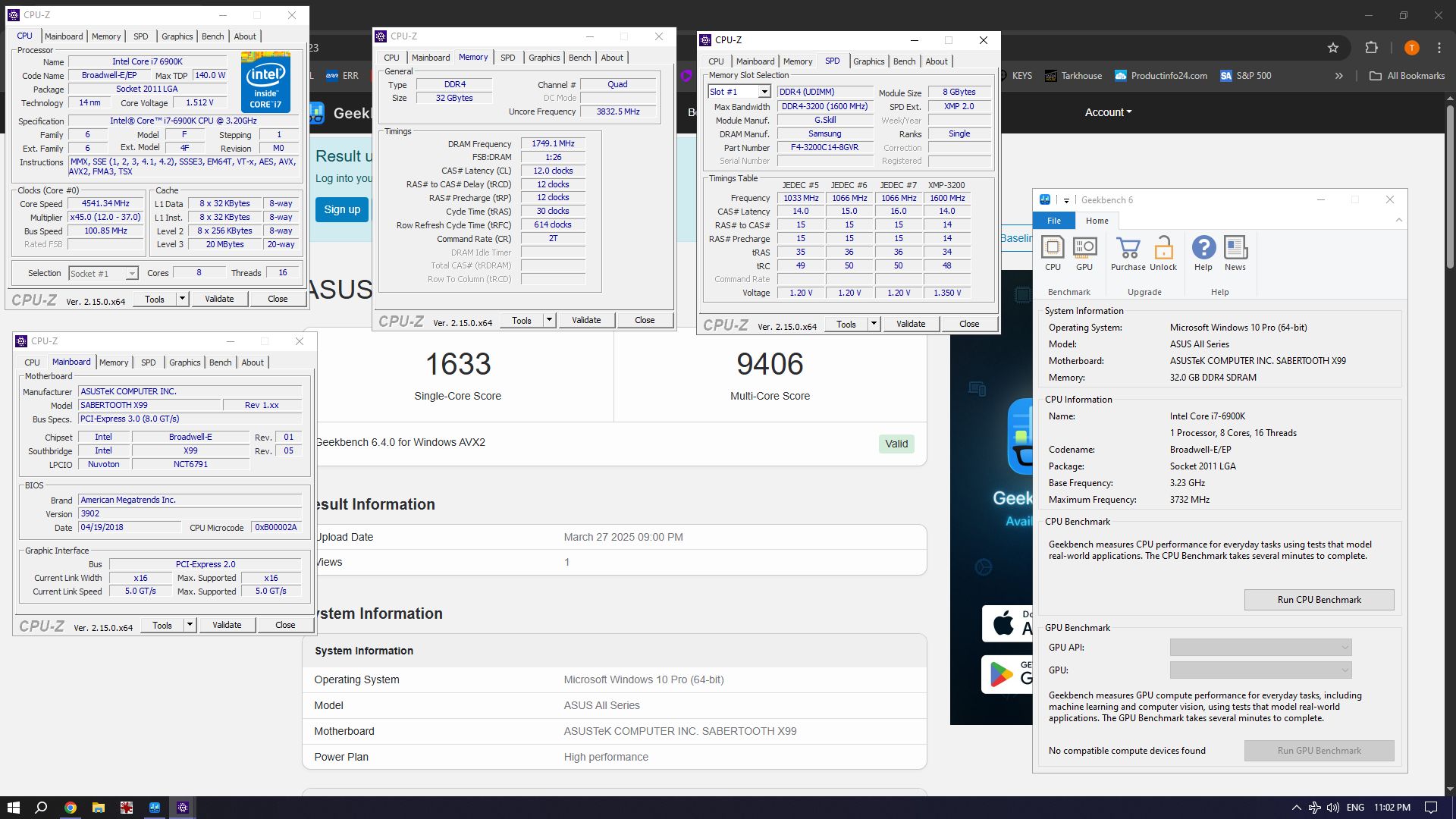The width and height of the screenshot is (1456, 819).
Task: Click the Core Speed 4541.34 MHz field
Action: (x=106, y=203)
